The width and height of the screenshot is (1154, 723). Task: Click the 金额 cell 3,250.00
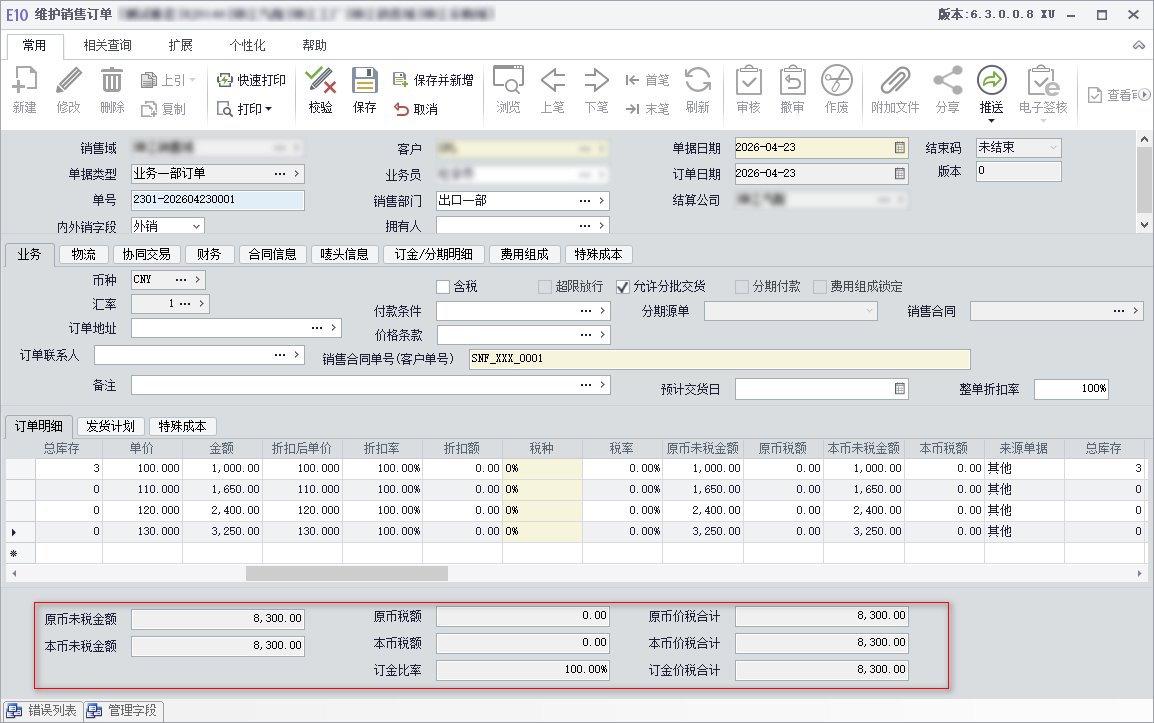point(222,531)
